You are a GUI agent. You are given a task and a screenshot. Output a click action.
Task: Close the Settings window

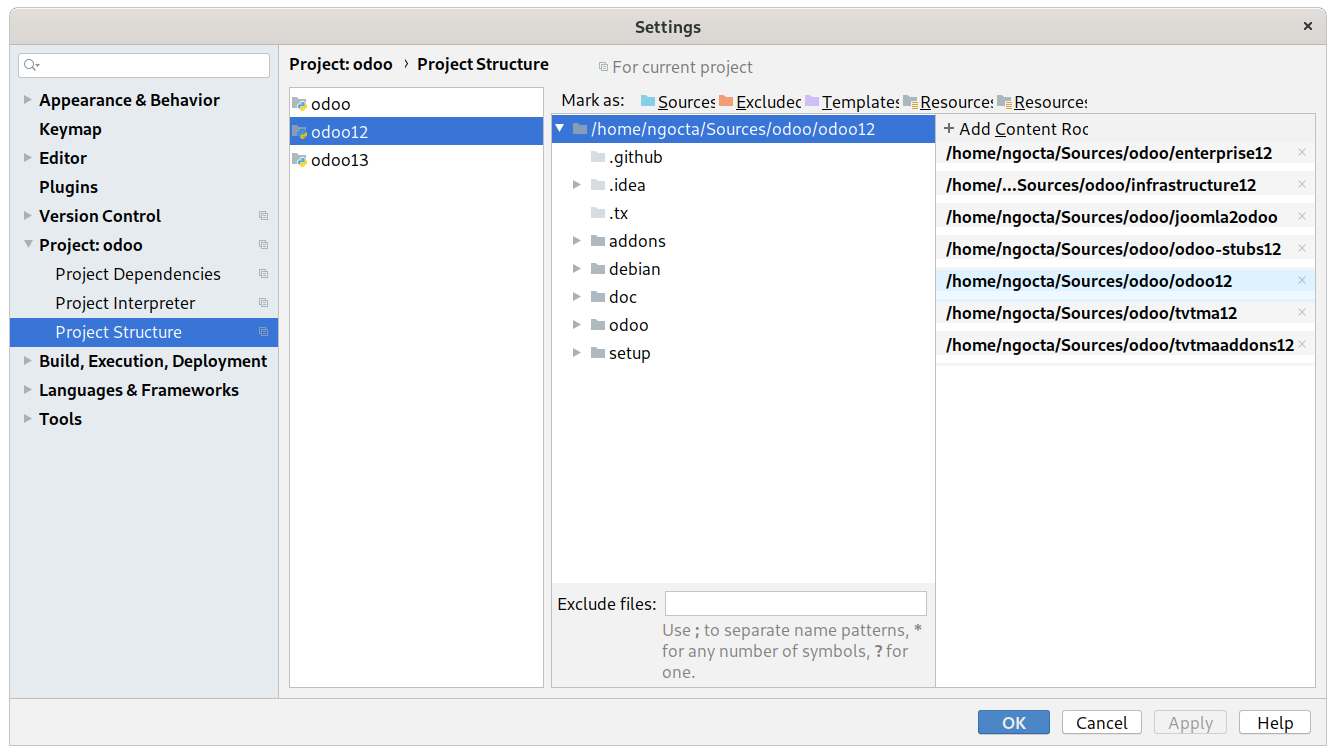coord(1307,27)
